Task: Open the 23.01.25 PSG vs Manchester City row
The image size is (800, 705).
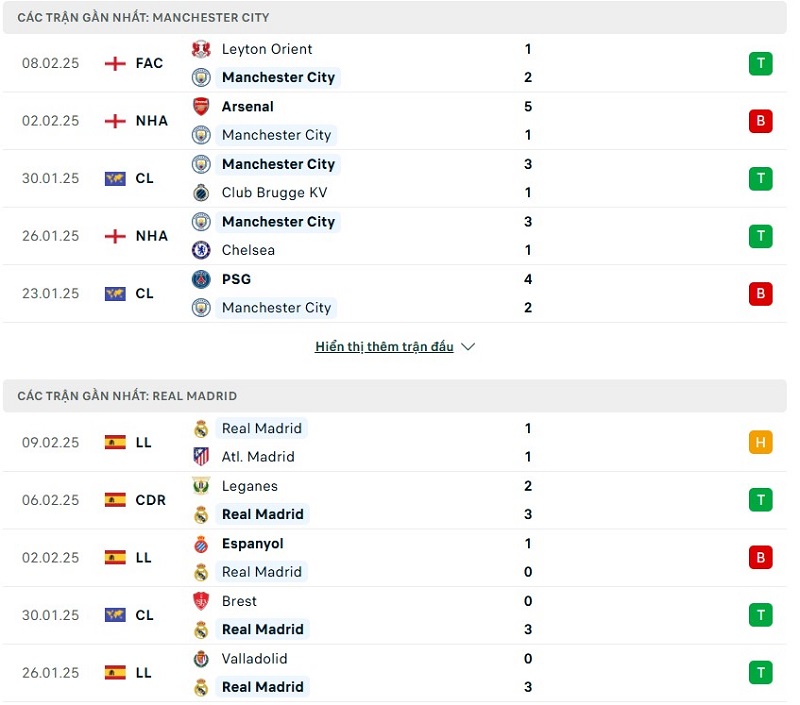Action: (x=400, y=294)
